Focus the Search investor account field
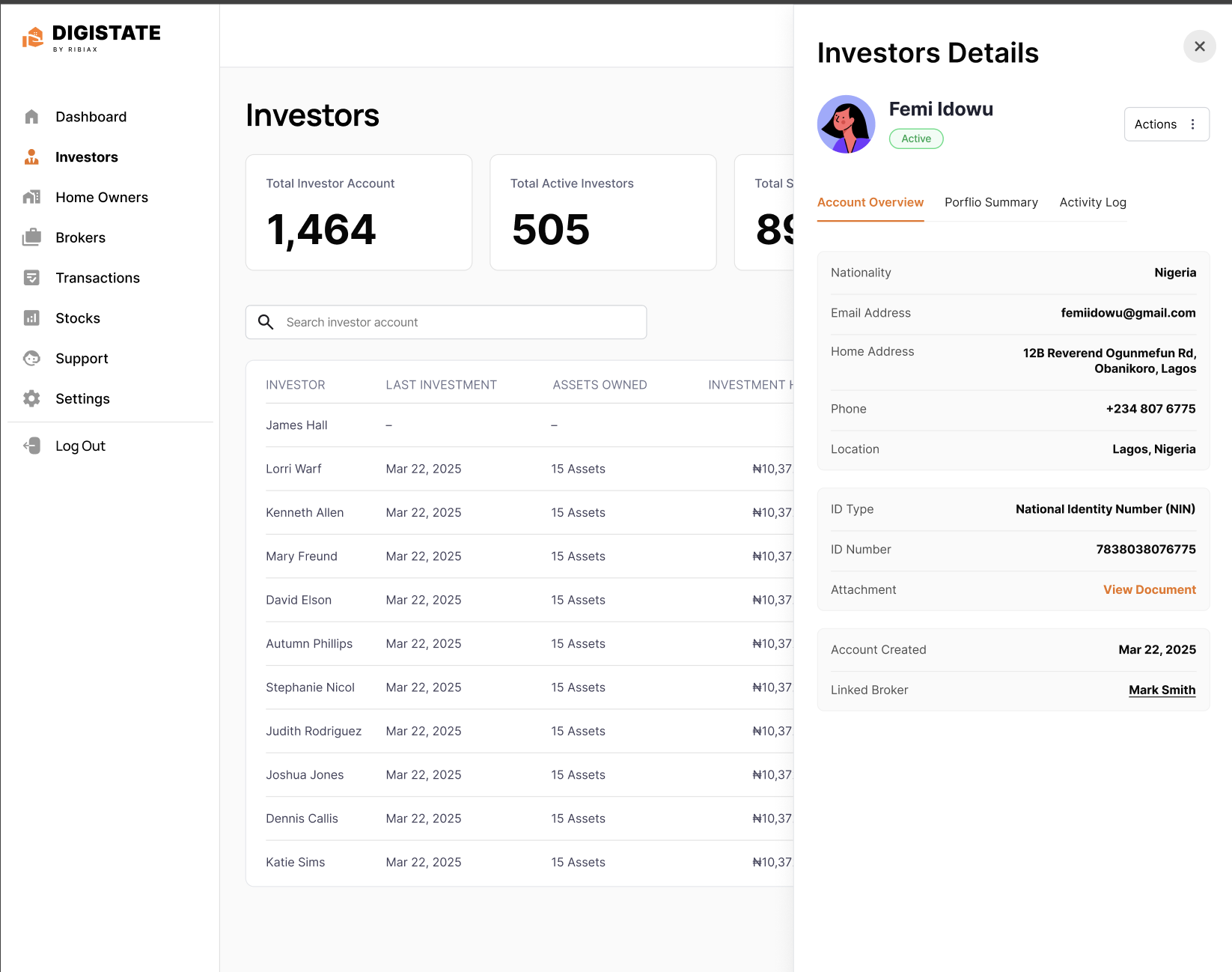Viewport: 1232px width, 972px height. [446, 322]
